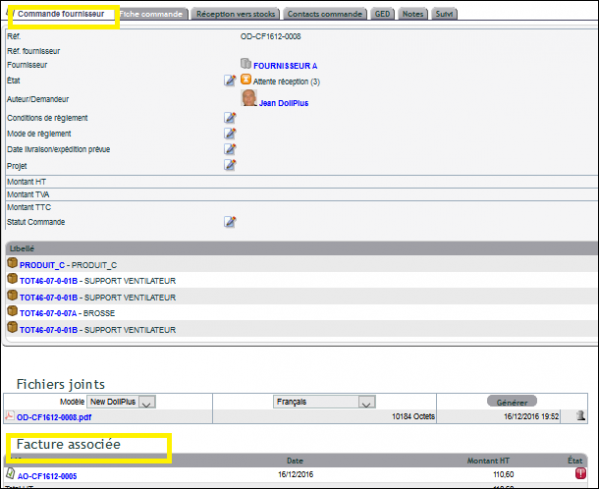Screen dimensions: 599x489
Task: Edit Conditions de règlement pencil icon
Action: [230, 118]
